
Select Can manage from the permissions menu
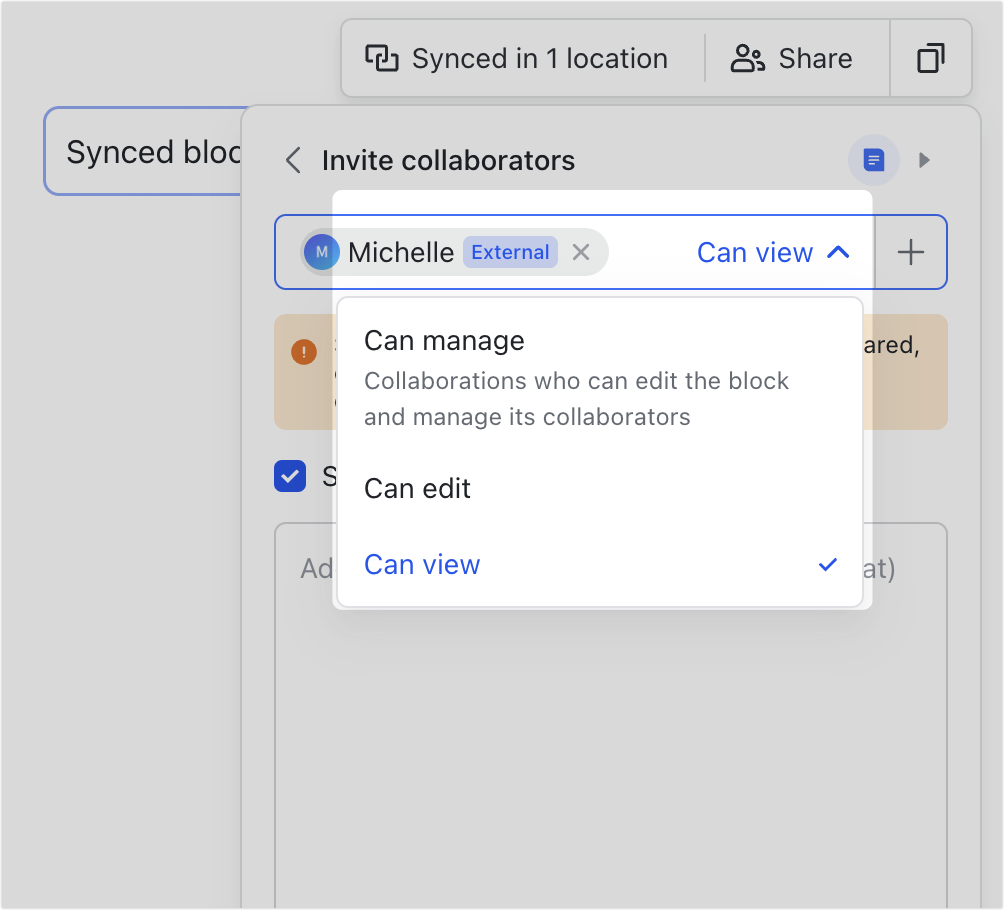click(x=444, y=341)
